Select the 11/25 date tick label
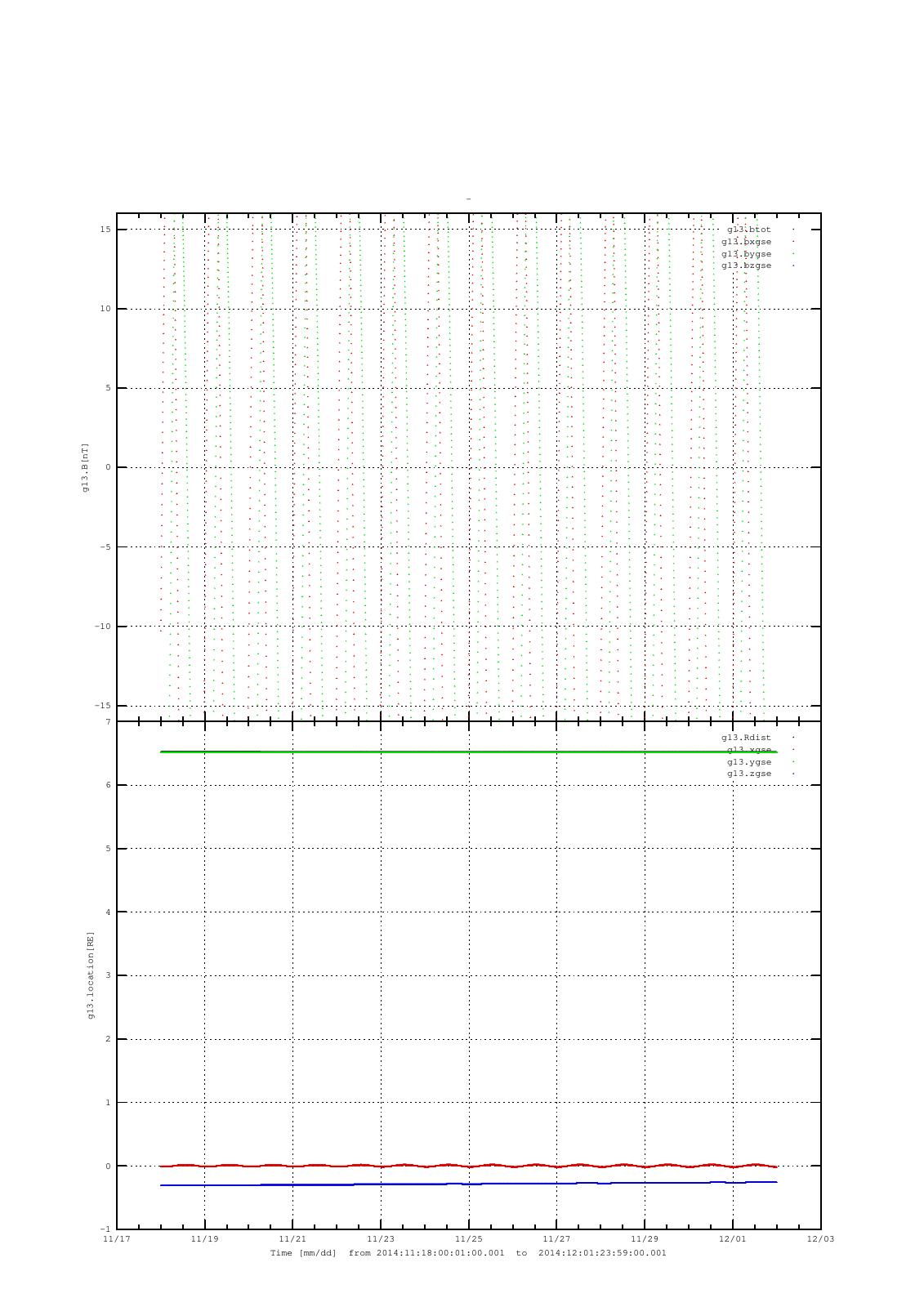 [468, 1238]
